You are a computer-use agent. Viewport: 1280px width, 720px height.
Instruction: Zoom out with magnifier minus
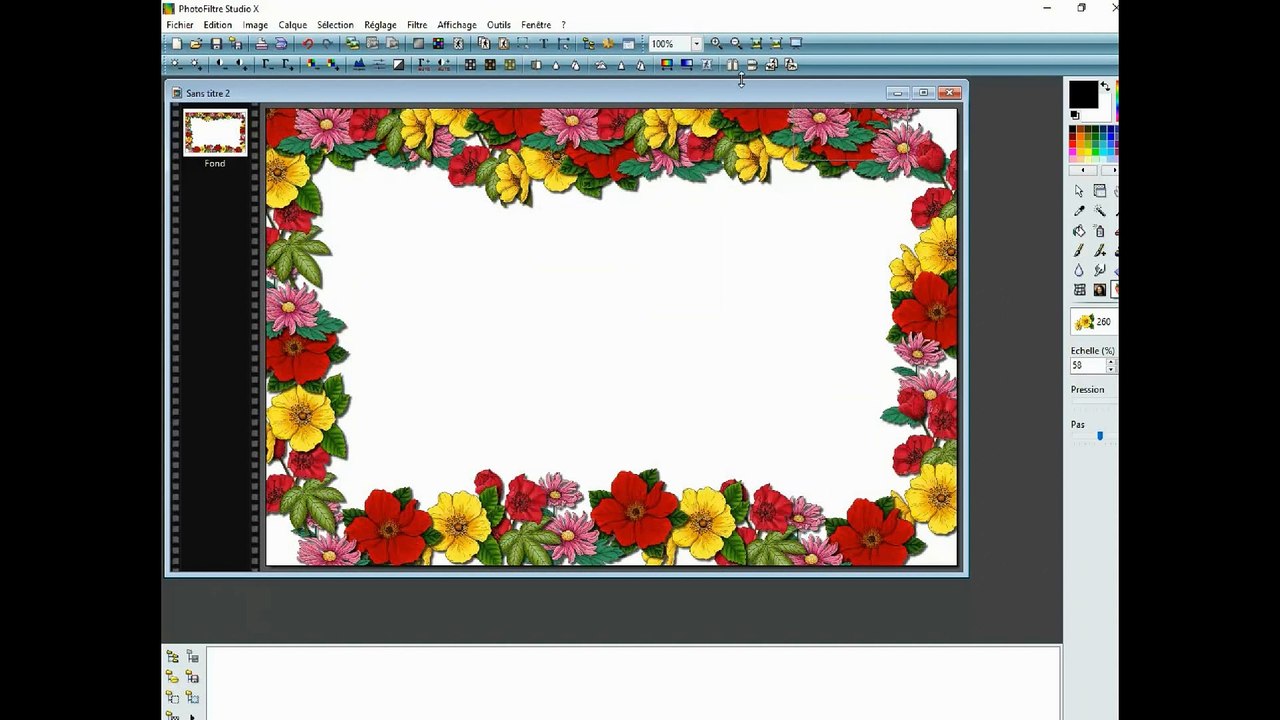[736, 43]
